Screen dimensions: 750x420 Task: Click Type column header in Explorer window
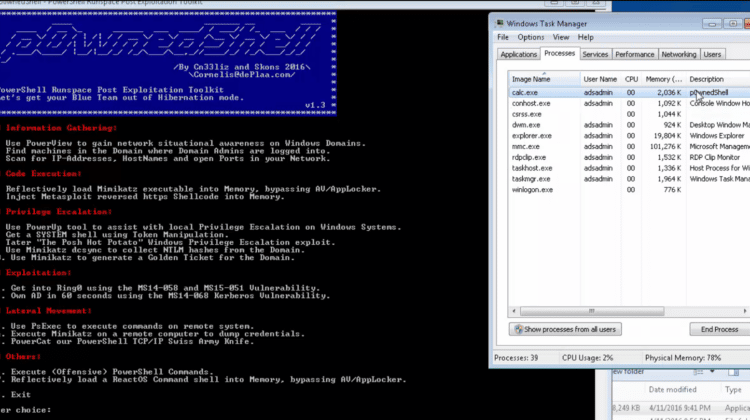[733, 390]
